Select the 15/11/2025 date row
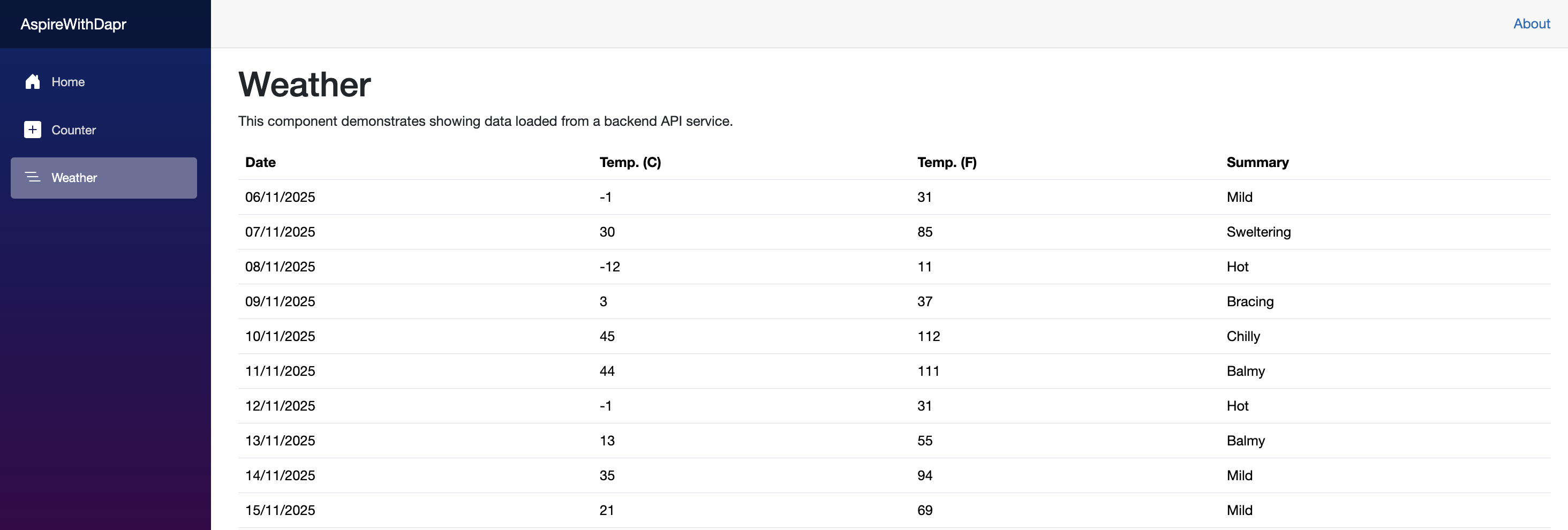 click(x=280, y=510)
